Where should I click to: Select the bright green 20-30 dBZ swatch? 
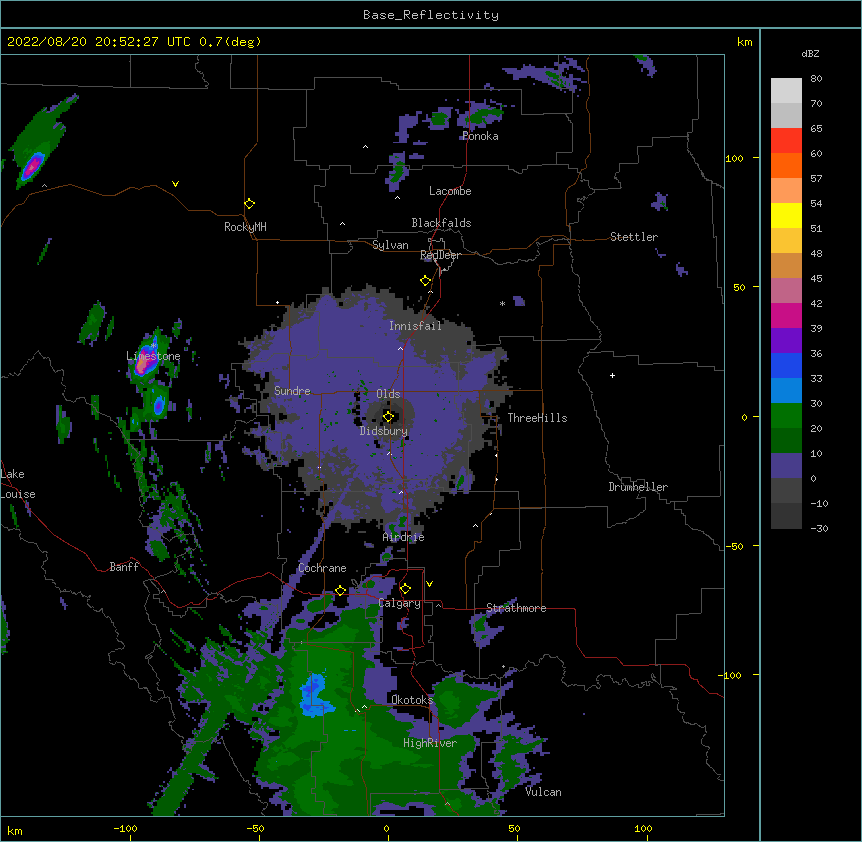coord(786,416)
